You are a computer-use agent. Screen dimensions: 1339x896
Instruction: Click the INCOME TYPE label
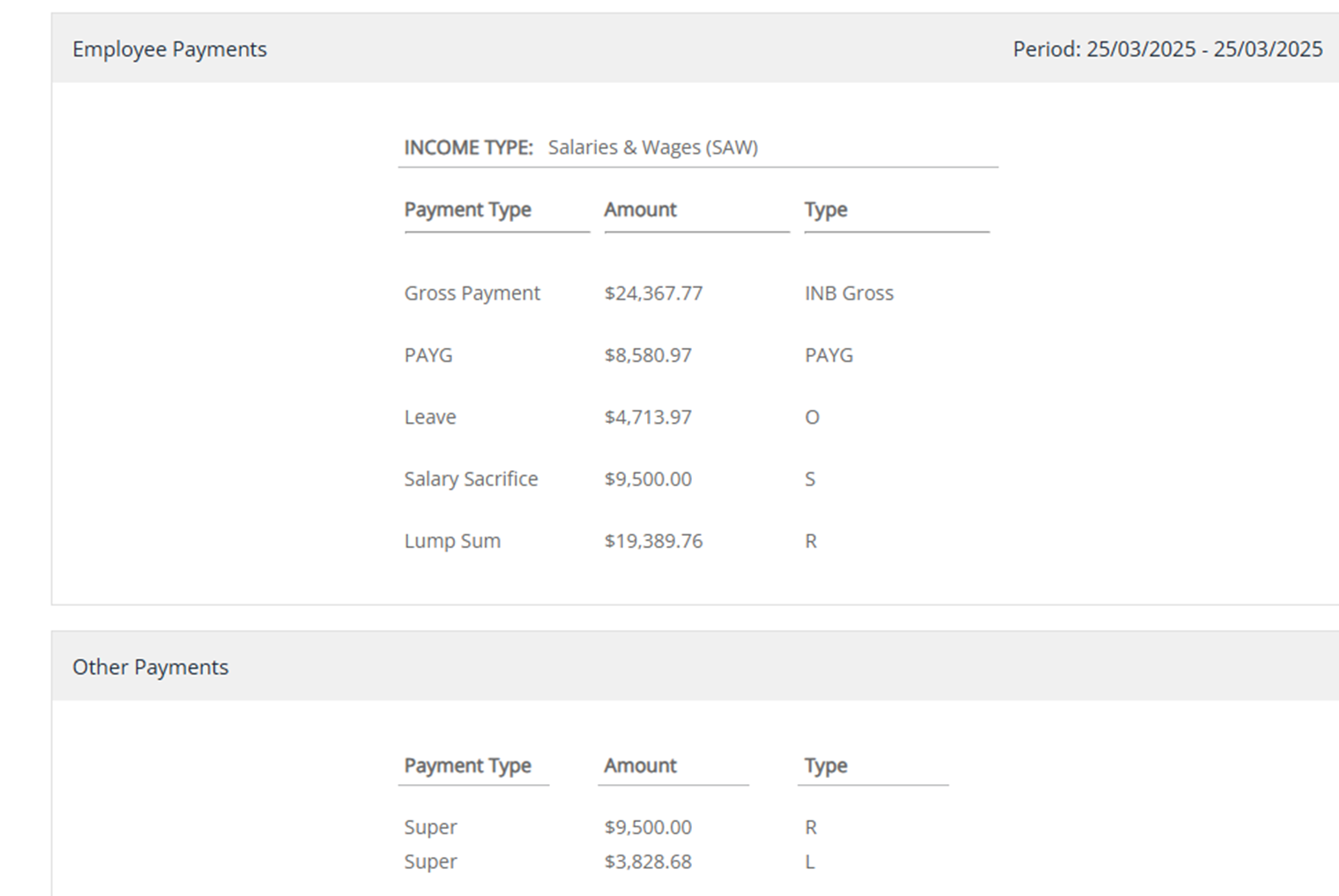click(x=468, y=147)
